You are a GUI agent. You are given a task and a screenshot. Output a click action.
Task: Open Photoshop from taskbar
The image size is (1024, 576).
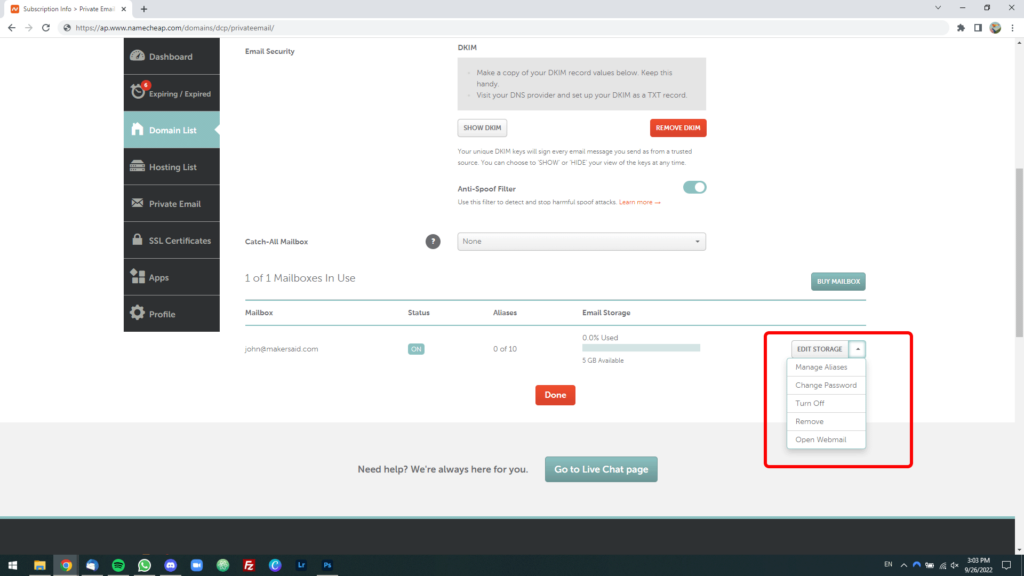point(327,566)
